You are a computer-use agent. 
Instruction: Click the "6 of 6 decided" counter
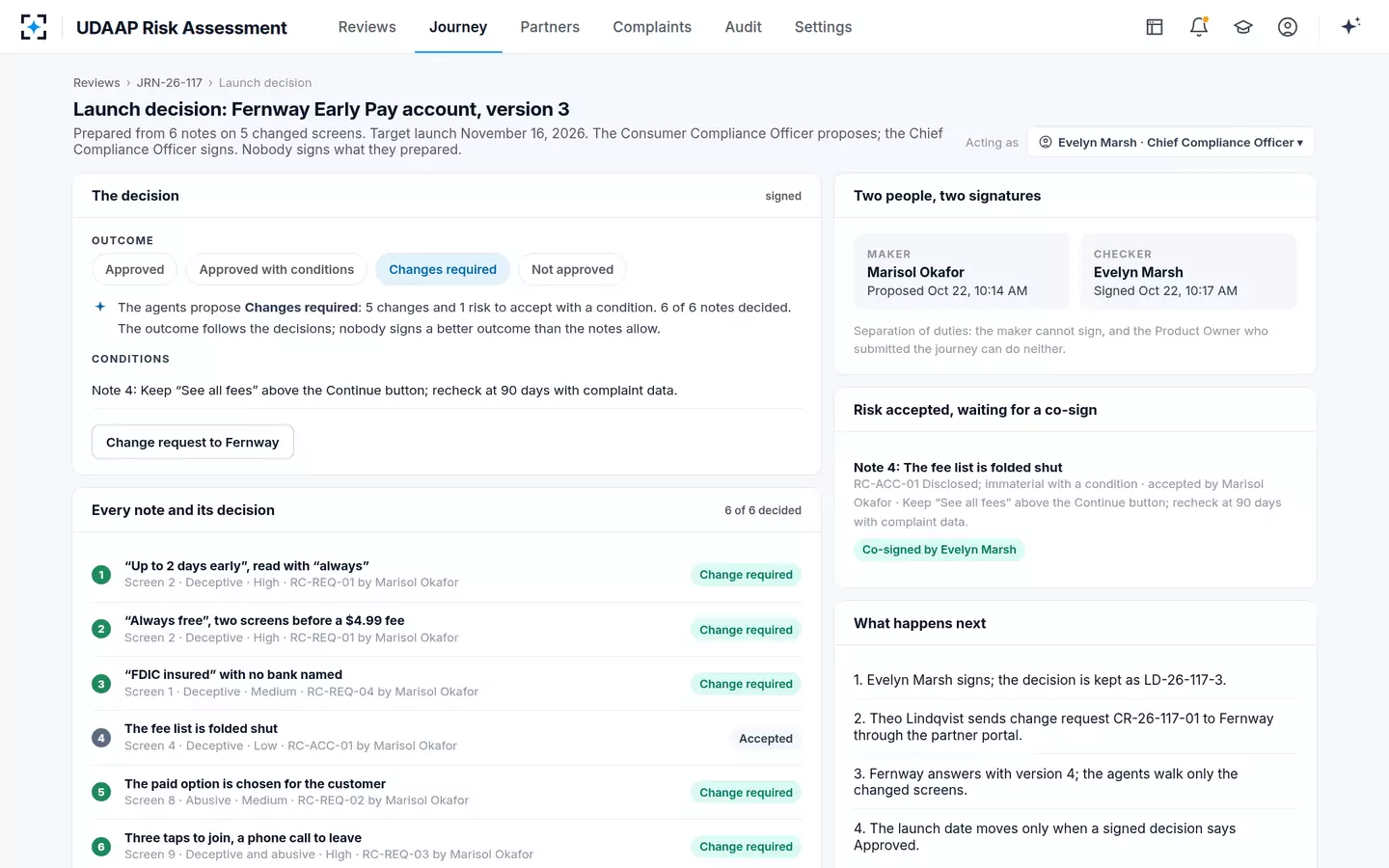click(763, 510)
